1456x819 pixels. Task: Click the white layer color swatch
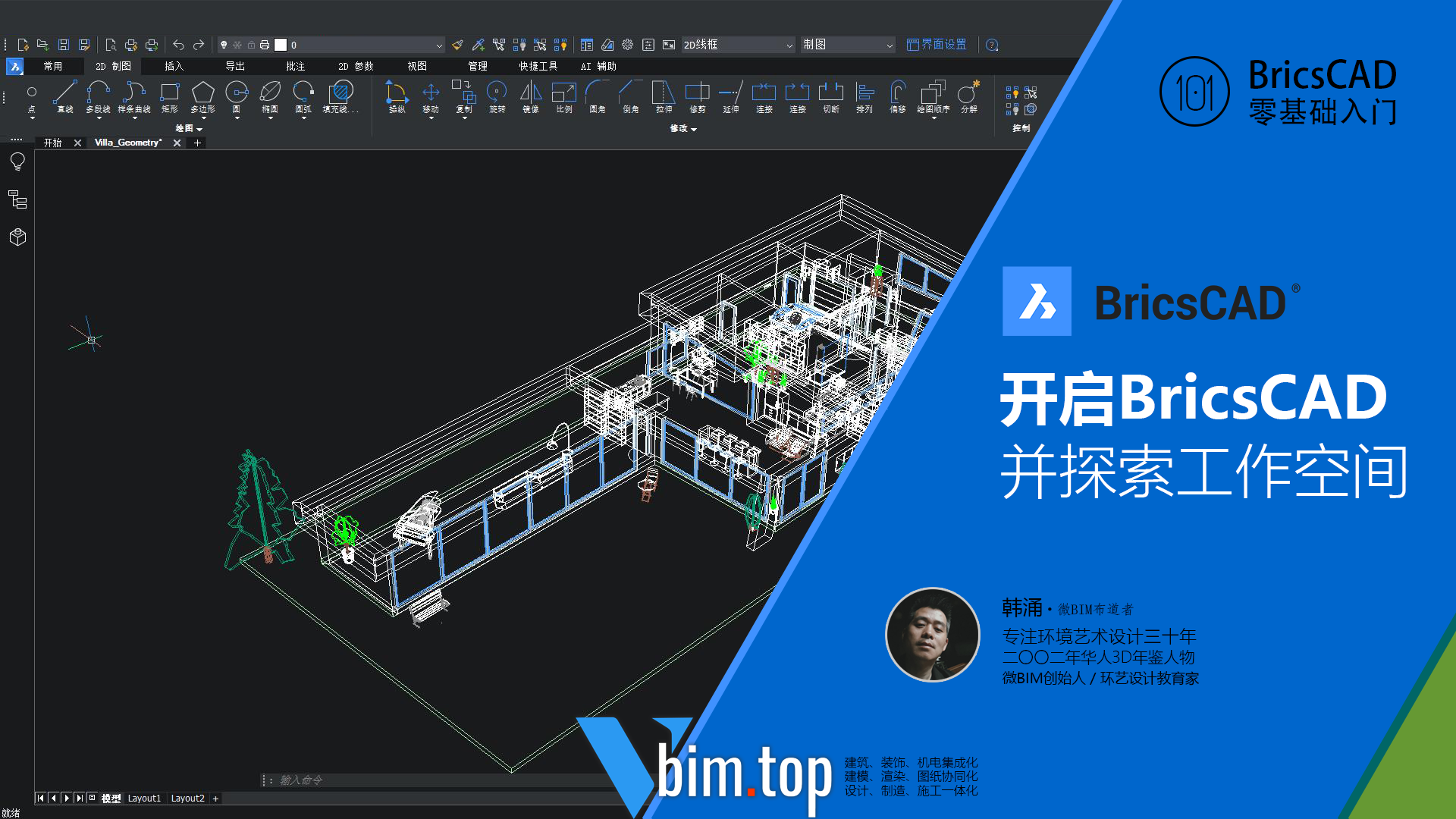tap(281, 45)
